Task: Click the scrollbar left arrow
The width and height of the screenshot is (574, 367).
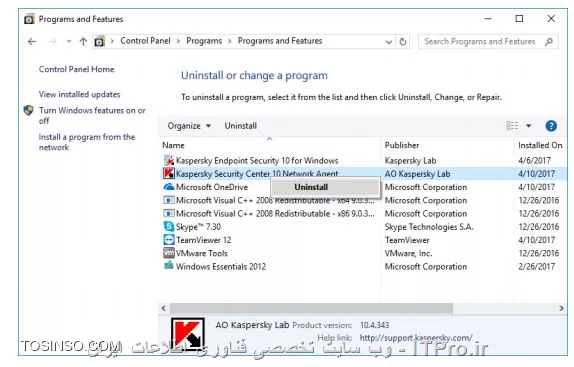Action: pyautogui.click(x=164, y=308)
